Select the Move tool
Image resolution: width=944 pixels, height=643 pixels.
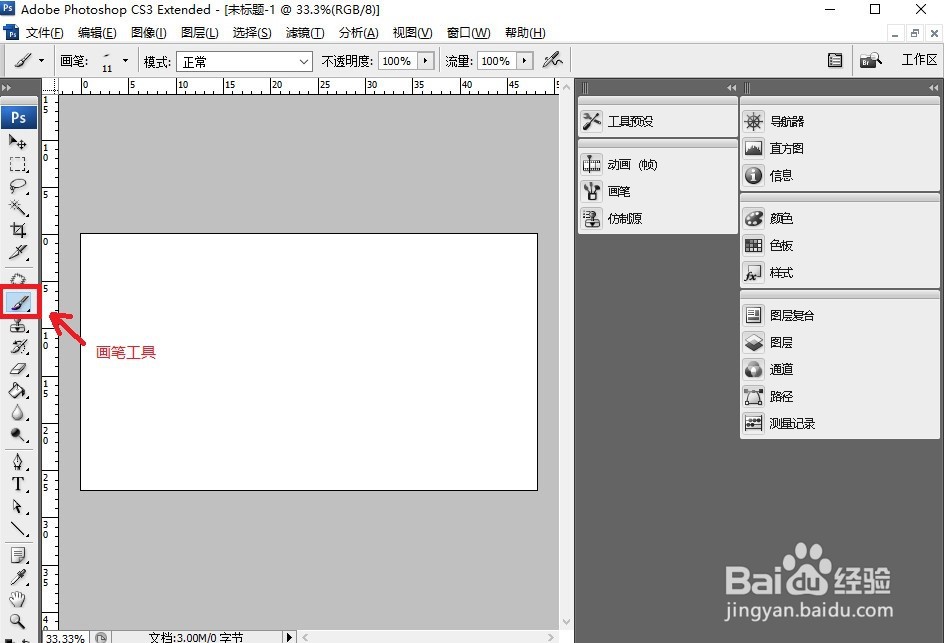tap(17, 142)
